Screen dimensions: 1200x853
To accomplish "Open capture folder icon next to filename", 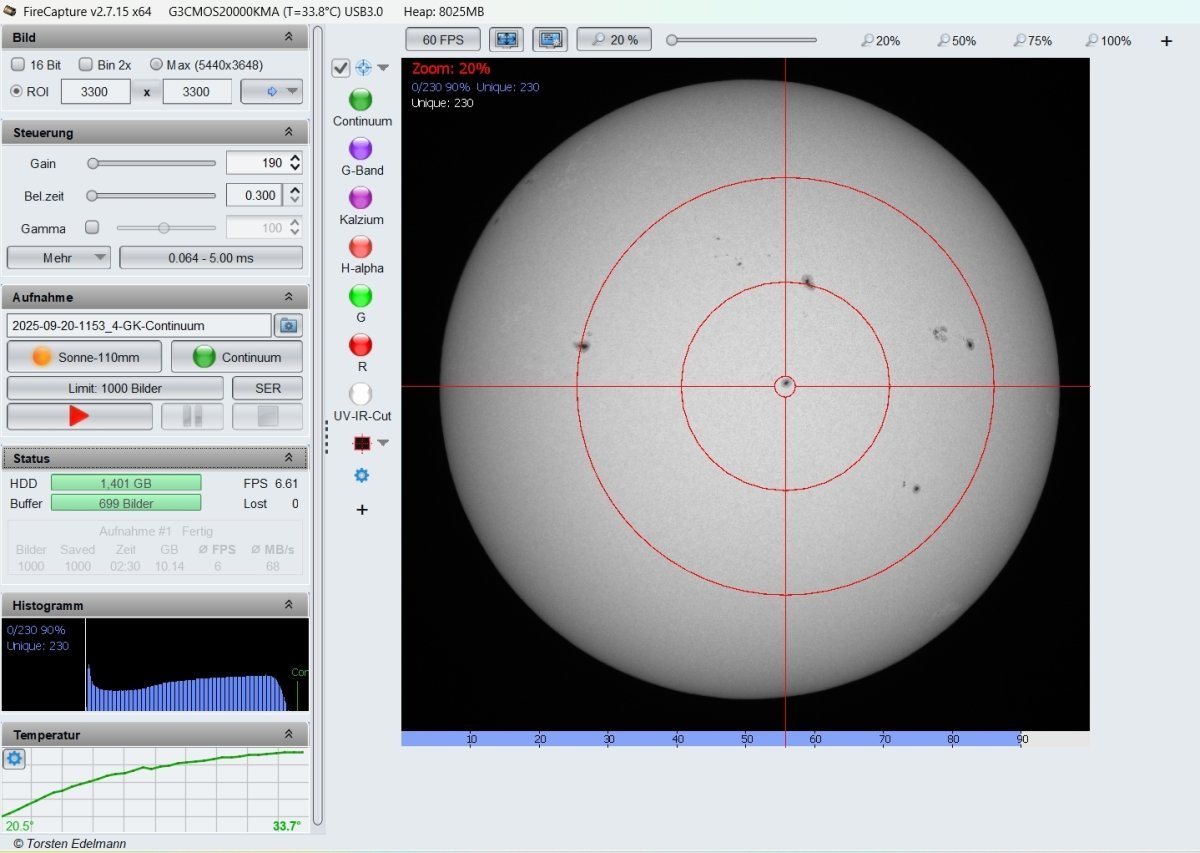I will tap(289, 325).
